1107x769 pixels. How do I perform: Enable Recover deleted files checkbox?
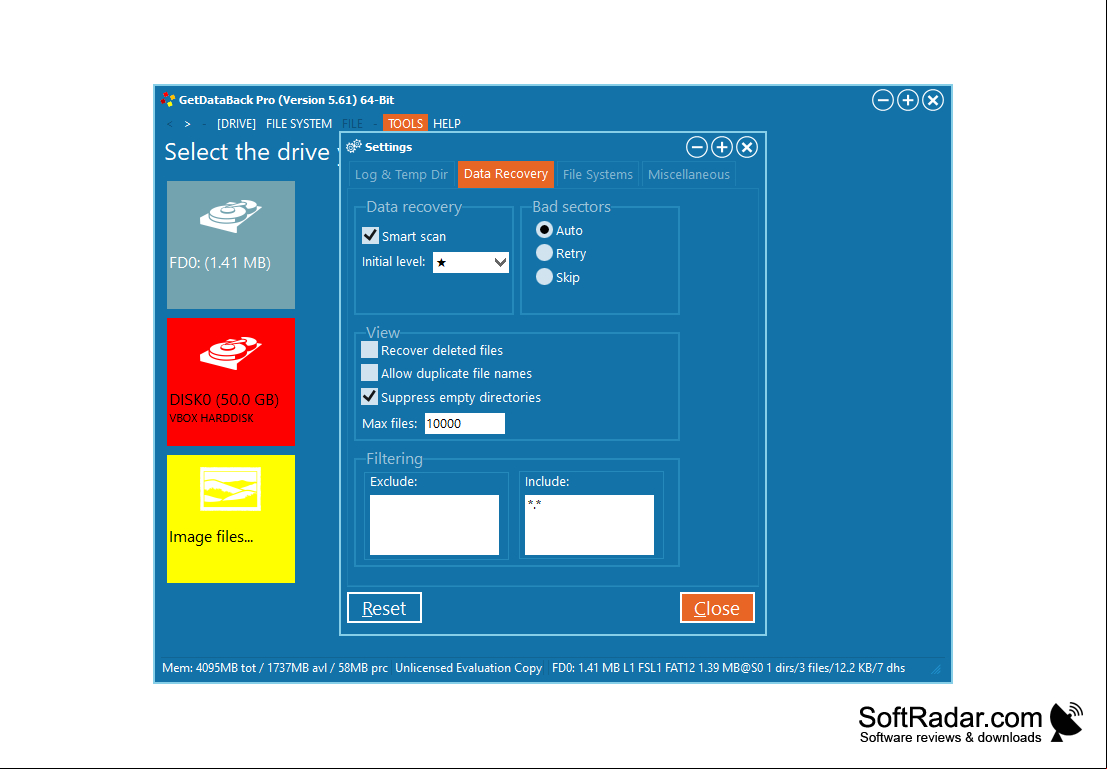369,350
